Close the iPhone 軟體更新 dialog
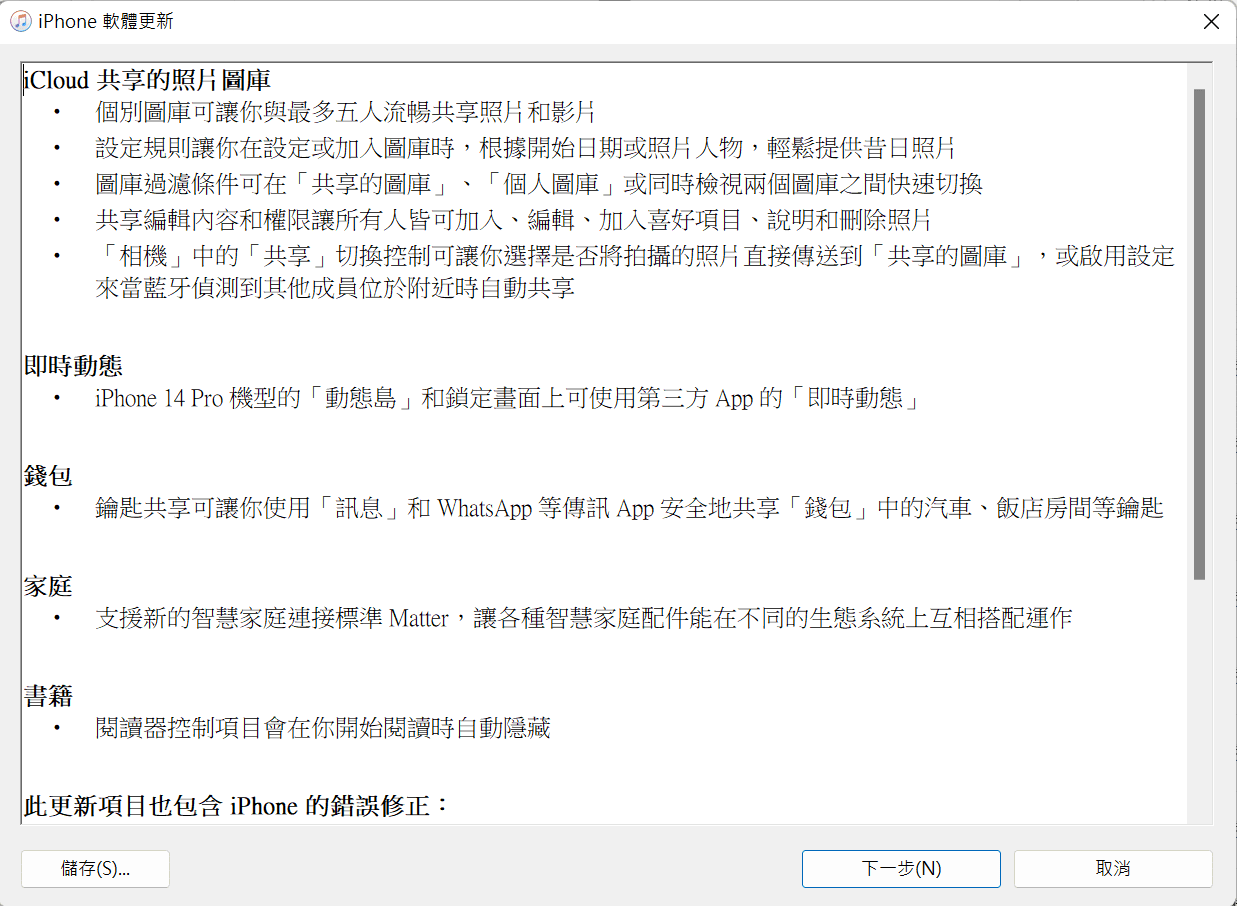 [1211, 22]
